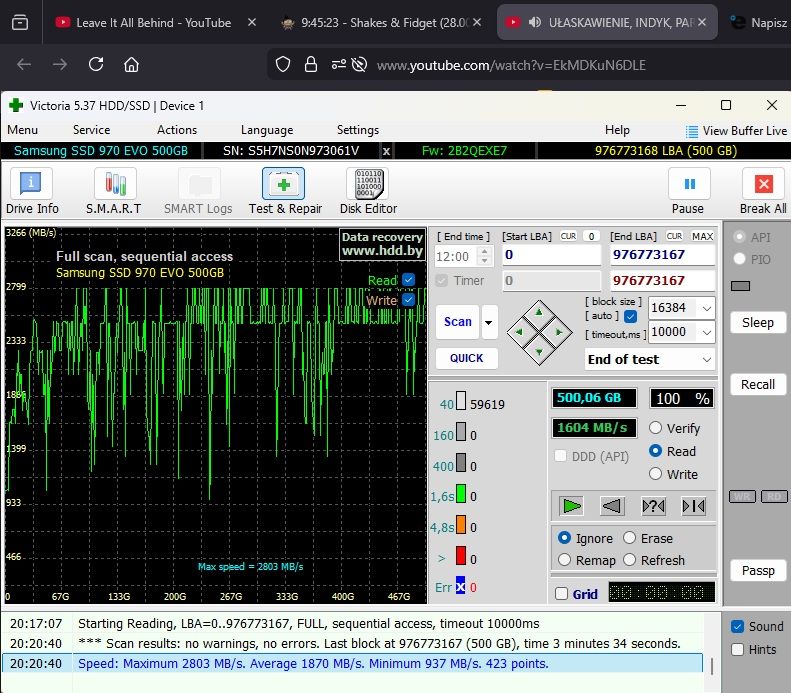The image size is (791, 693).
Task: Click the Scan button
Action: 458,322
